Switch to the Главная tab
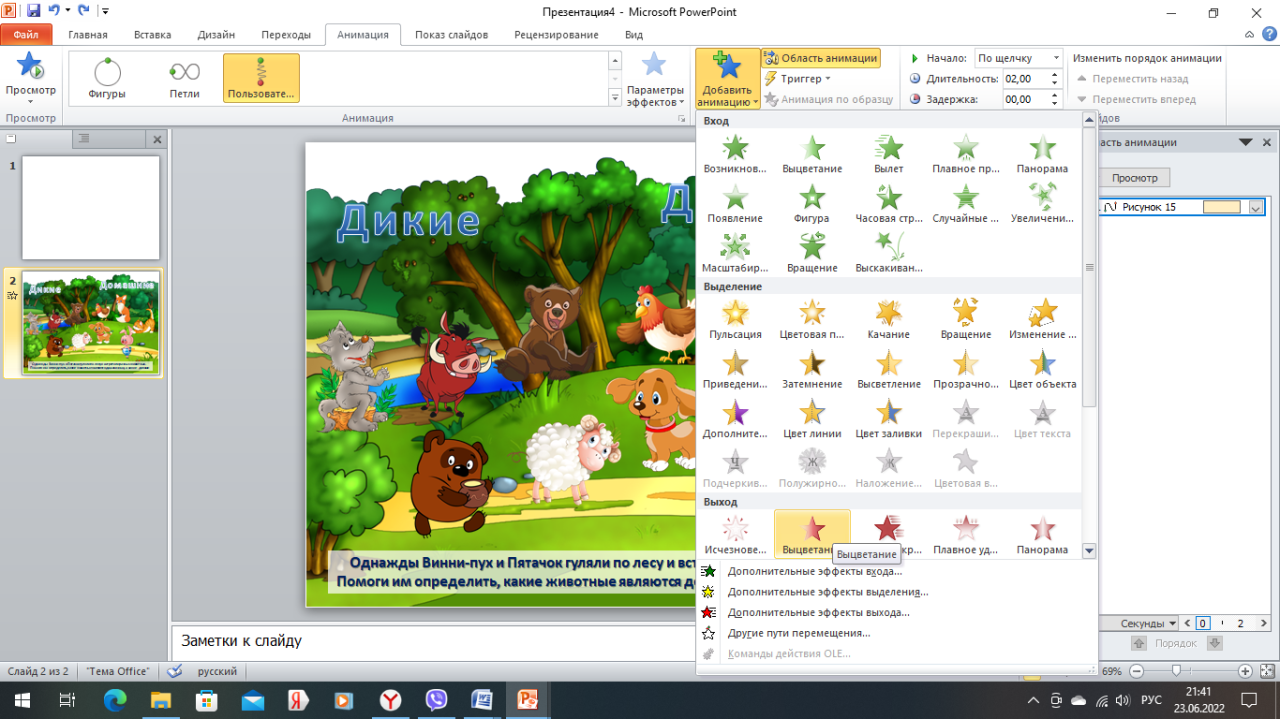The image size is (1280, 719). coord(88,35)
